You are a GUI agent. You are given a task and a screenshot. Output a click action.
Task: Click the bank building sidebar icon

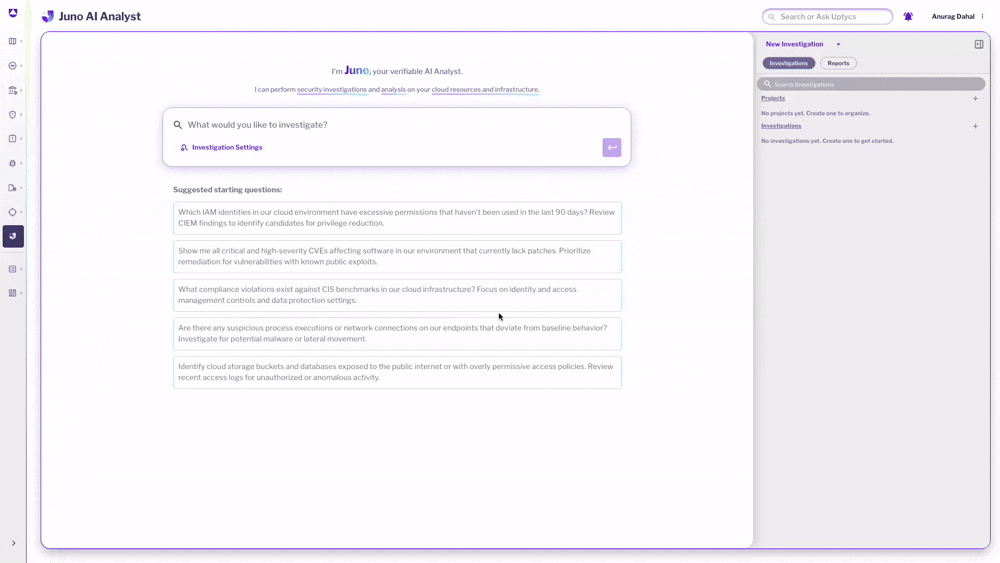point(13,90)
